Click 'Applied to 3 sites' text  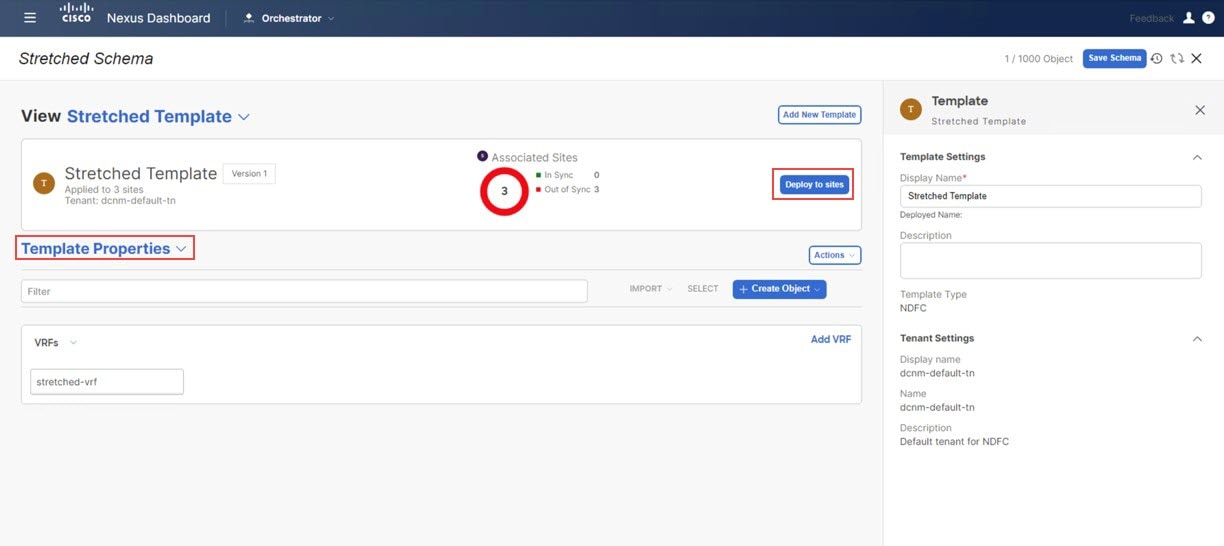tap(103, 190)
